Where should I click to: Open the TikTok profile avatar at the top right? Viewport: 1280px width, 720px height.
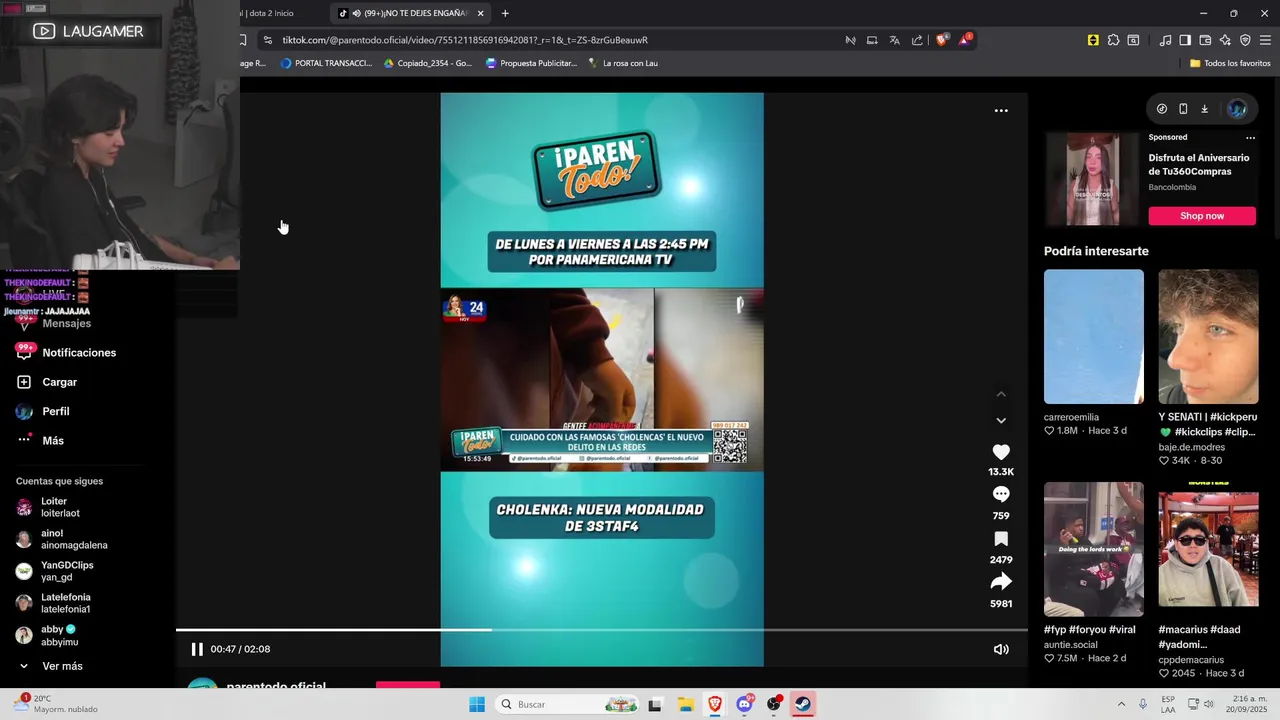[1237, 109]
